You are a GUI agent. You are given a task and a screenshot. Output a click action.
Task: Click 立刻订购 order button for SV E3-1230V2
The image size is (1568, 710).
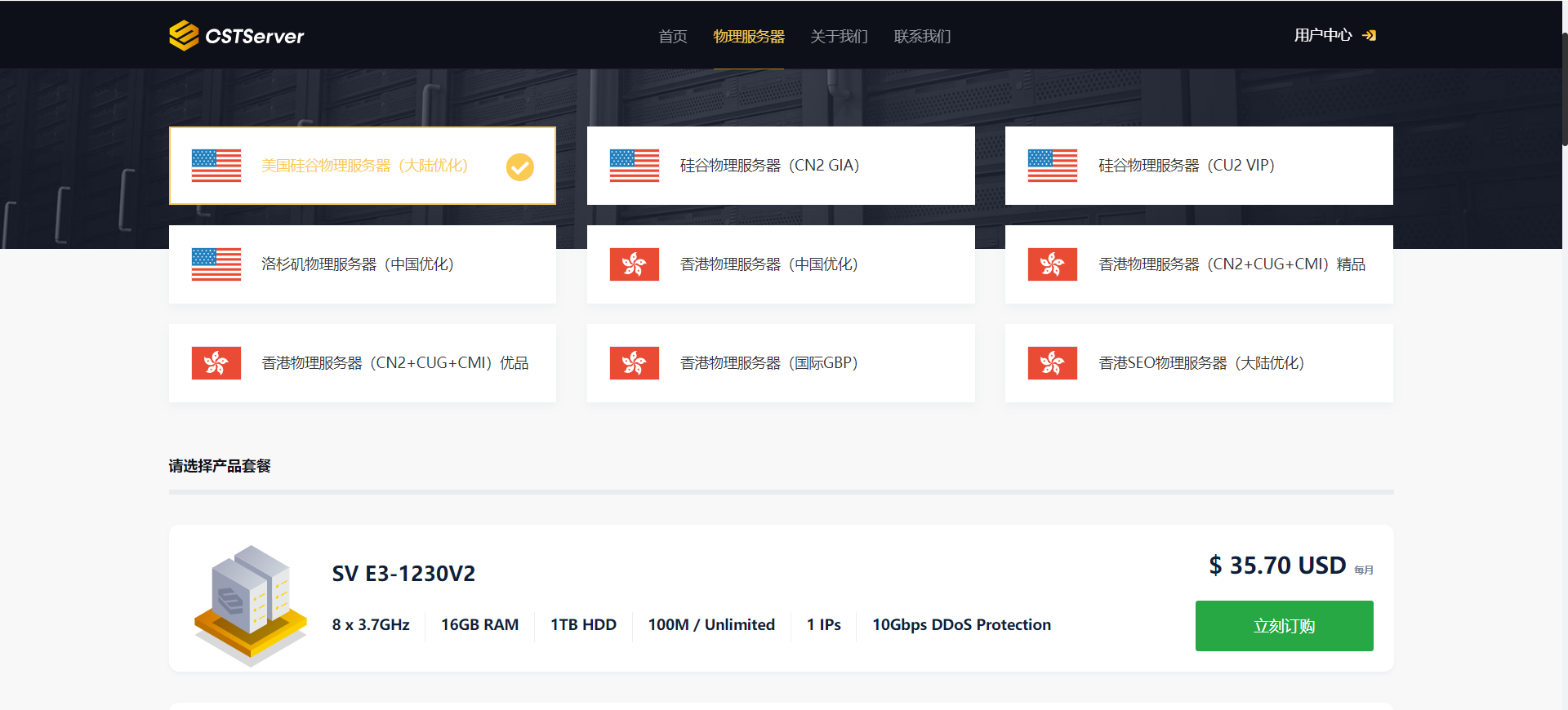1284,626
